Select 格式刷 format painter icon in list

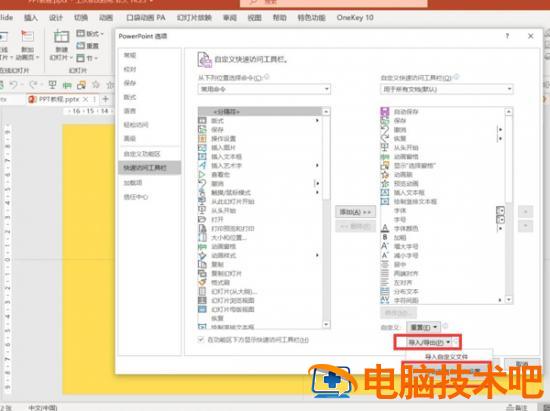[202, 282]
